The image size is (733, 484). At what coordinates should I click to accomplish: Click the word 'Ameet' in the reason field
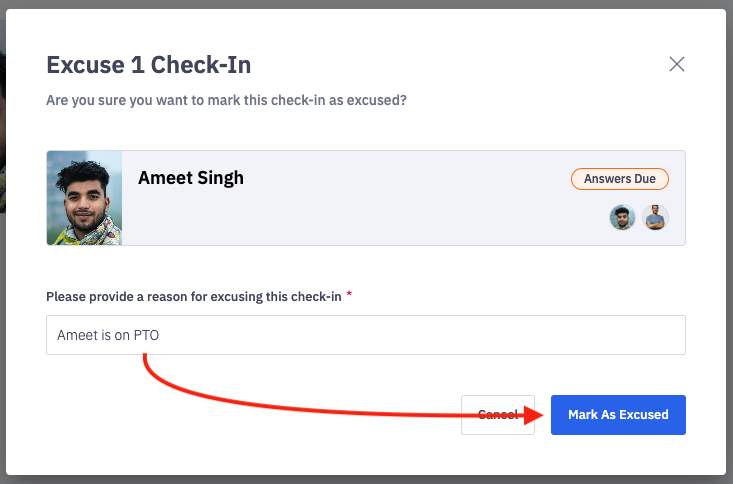[77, 336]
